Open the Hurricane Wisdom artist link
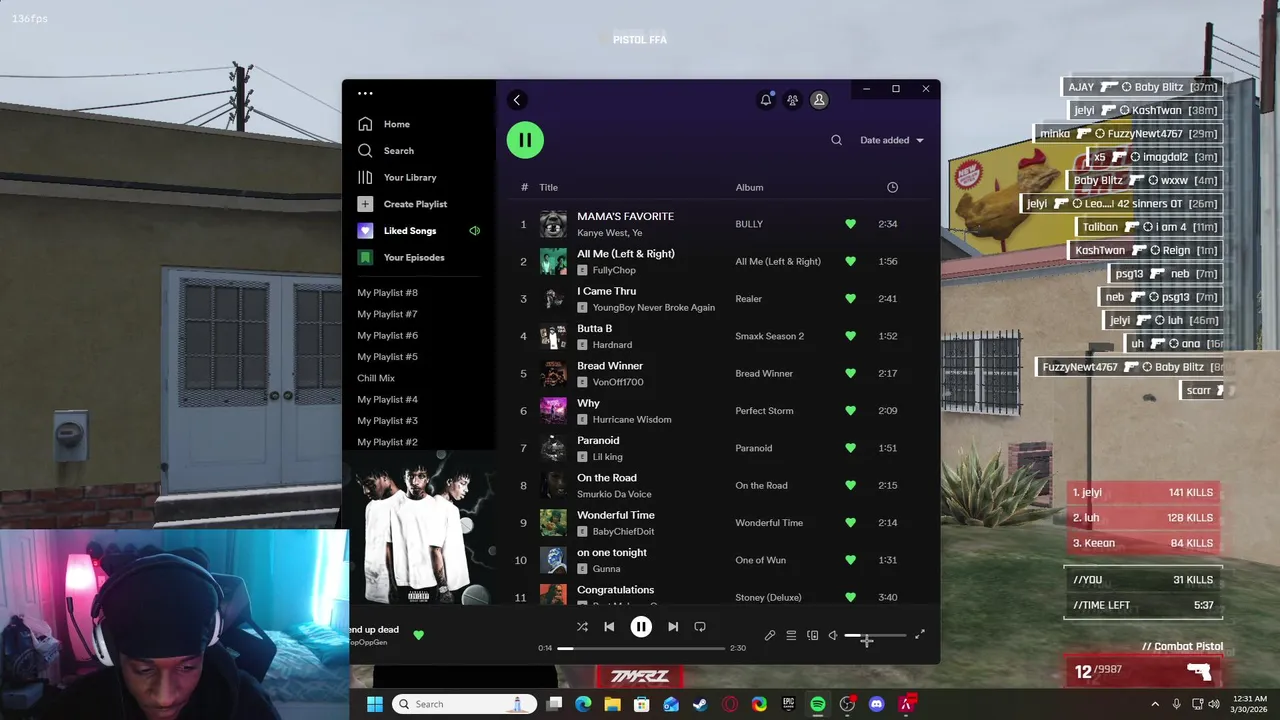Screen dimensions: 1280x720 coord(632,419)
